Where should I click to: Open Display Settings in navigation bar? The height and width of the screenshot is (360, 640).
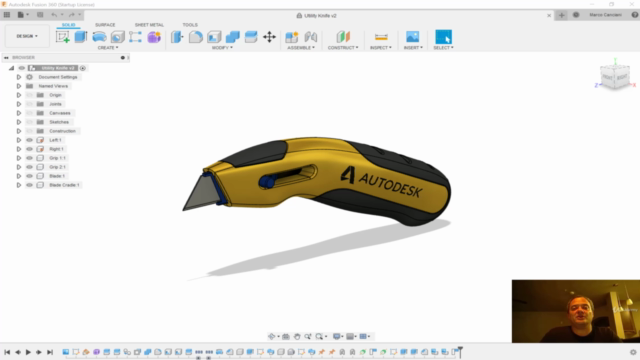click(x=337, y=336)
